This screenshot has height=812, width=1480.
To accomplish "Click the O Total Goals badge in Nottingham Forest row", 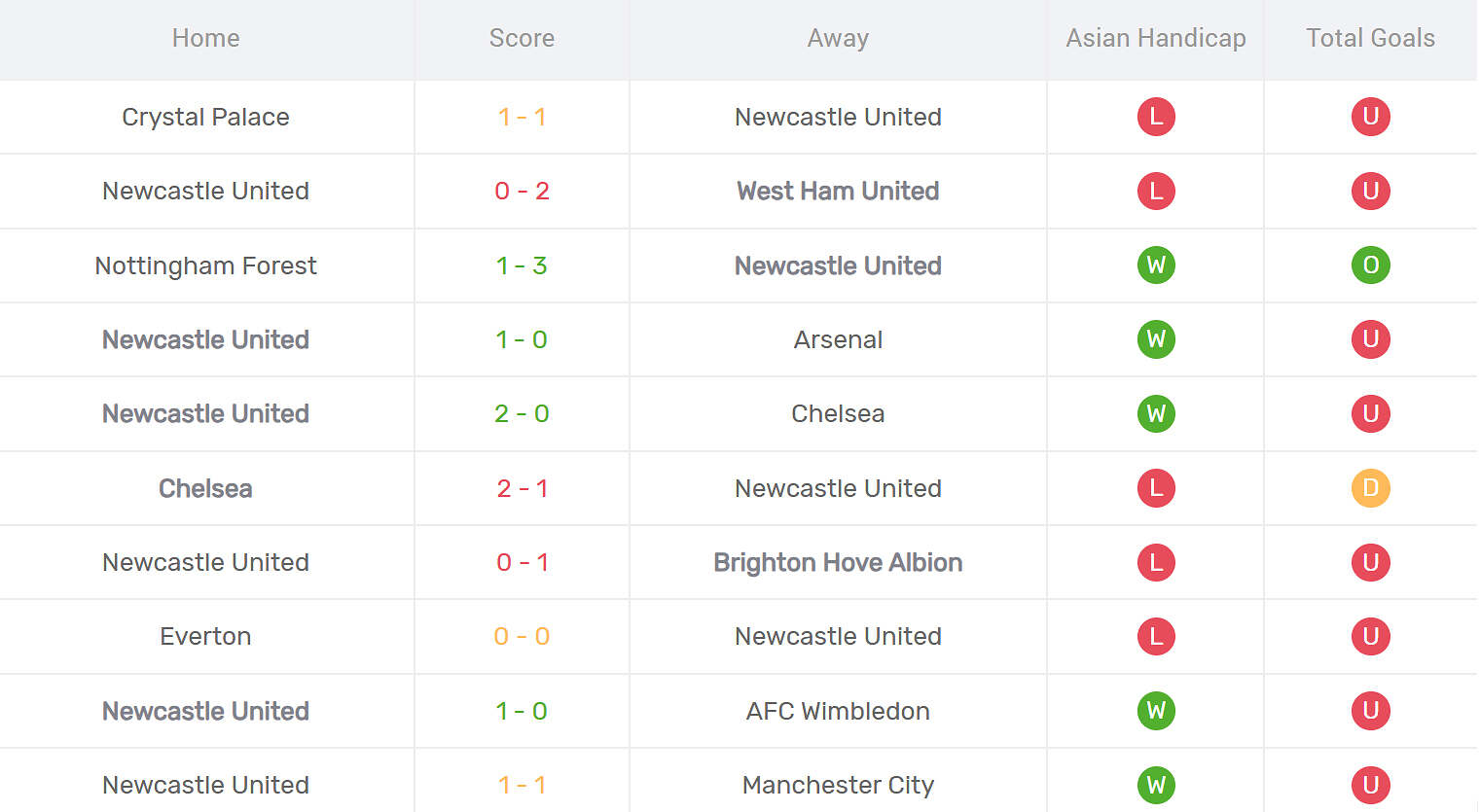I will [1371, 265].
